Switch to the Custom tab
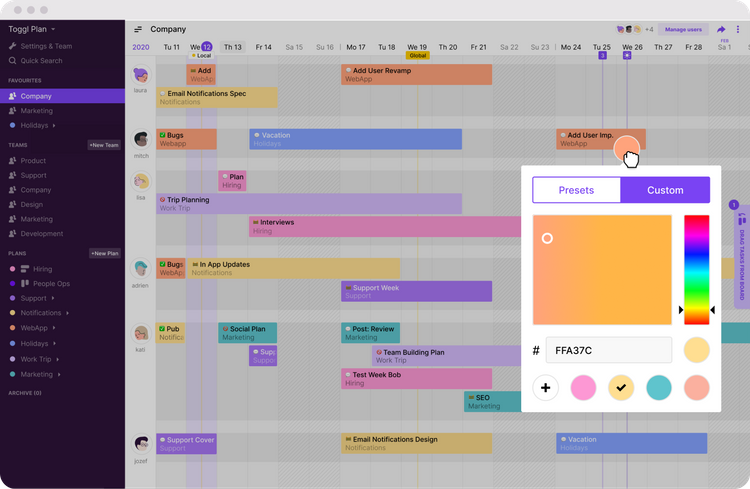Image resolution: width=750 pixels, height=489 pixels. click(x=665, y=190)
